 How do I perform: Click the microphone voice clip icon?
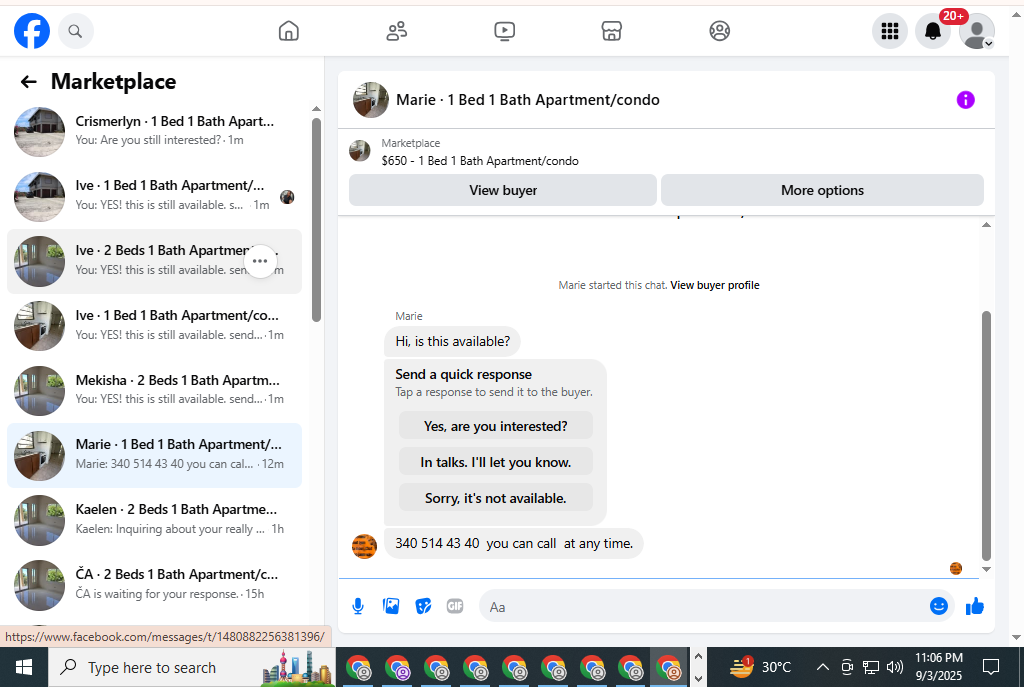point(358,607)
